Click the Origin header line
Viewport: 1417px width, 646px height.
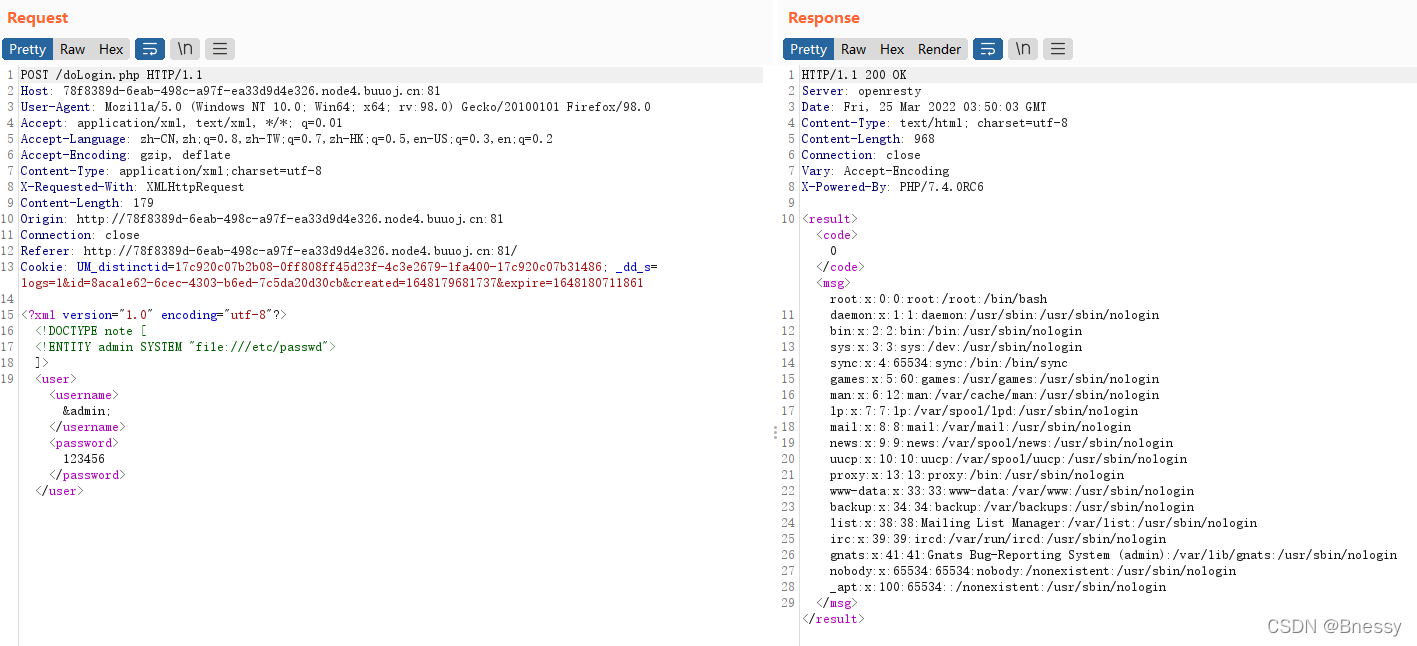pos(262,219)
